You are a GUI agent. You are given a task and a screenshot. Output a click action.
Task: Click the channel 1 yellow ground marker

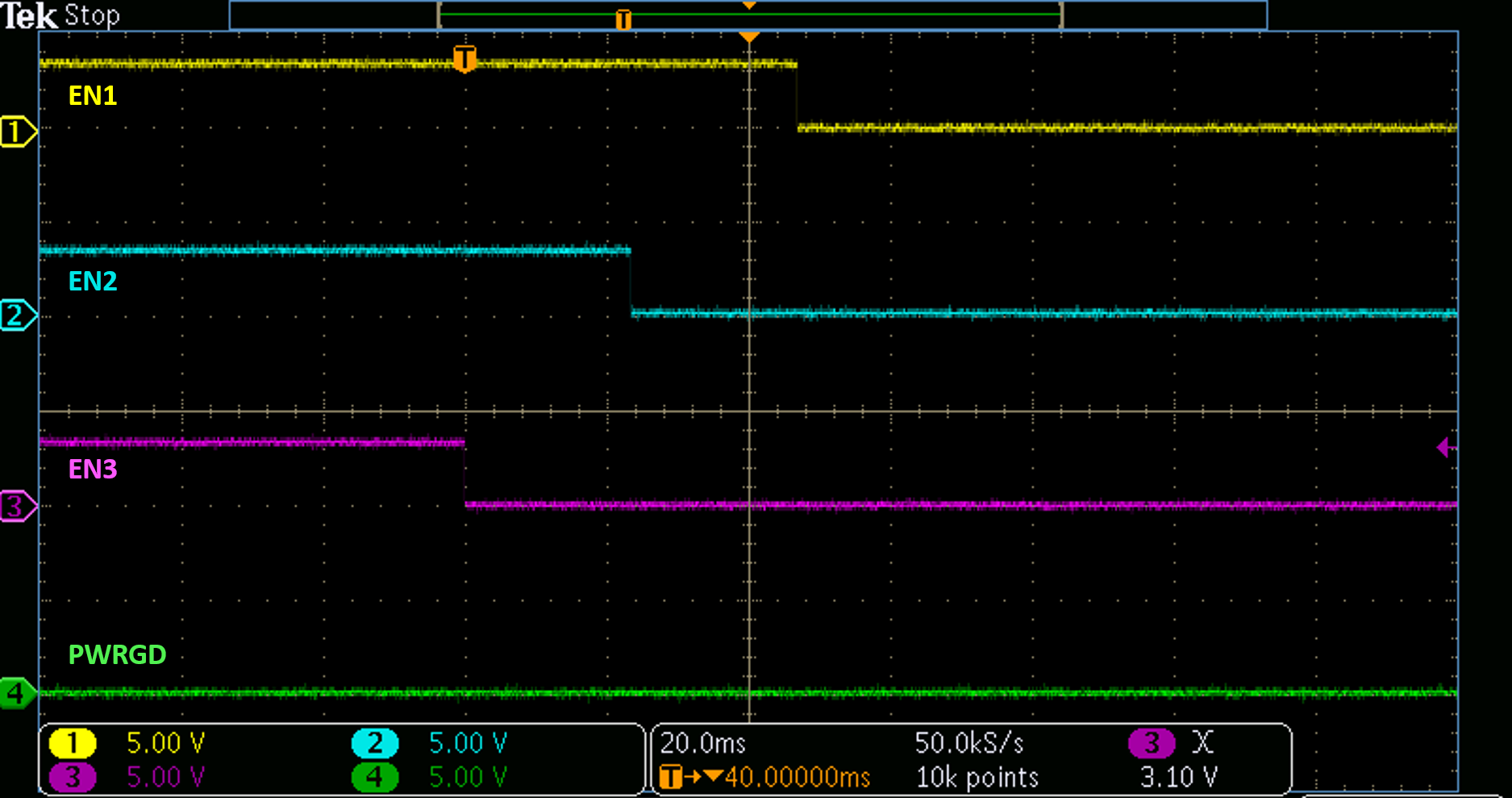[17, 131]
